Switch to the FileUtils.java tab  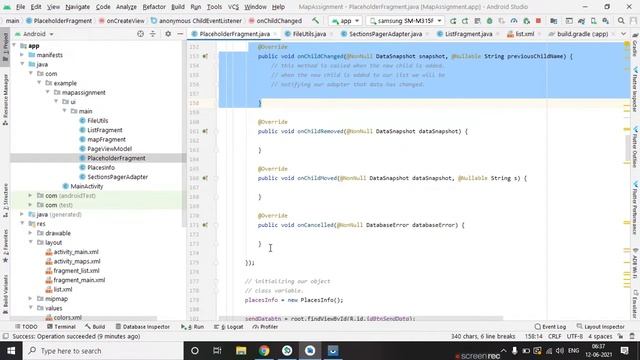point(309,34)
